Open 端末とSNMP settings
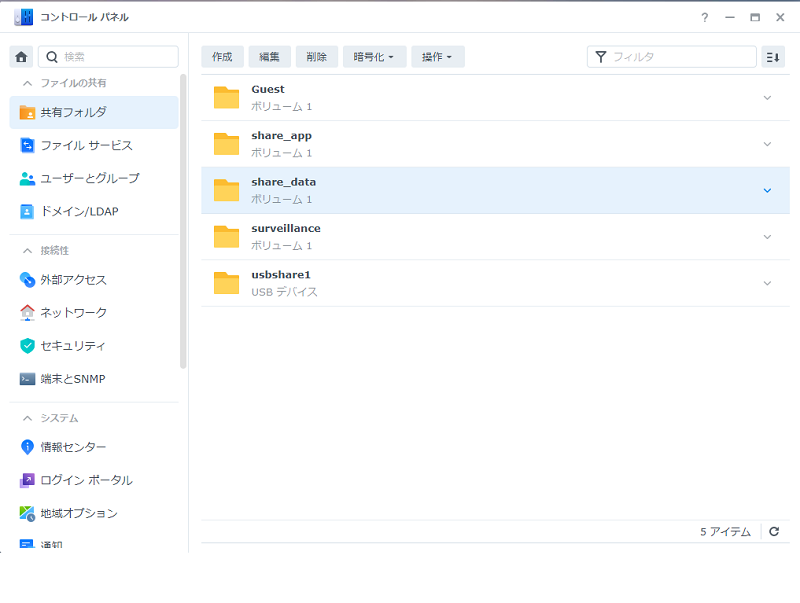The width and height of the screenshot is (800, 603). click(x=94, y=379)
